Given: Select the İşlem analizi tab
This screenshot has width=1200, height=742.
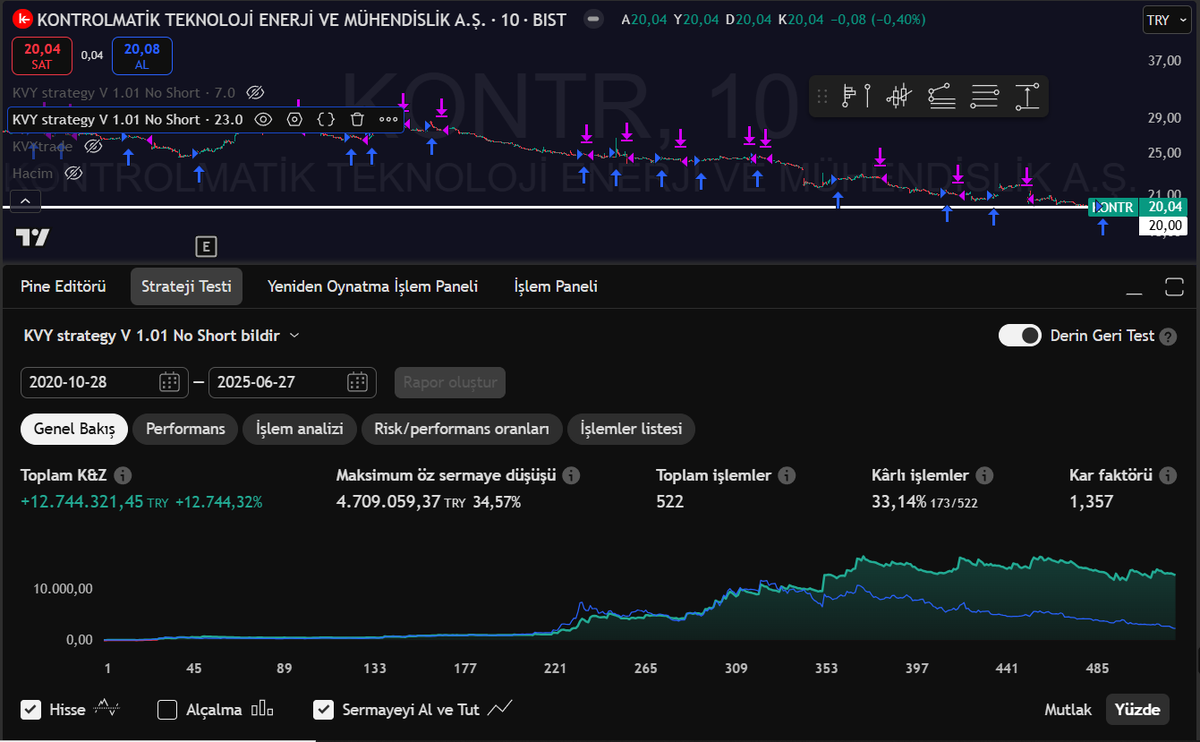Looking at the screenshot, I should click(299, 429).
